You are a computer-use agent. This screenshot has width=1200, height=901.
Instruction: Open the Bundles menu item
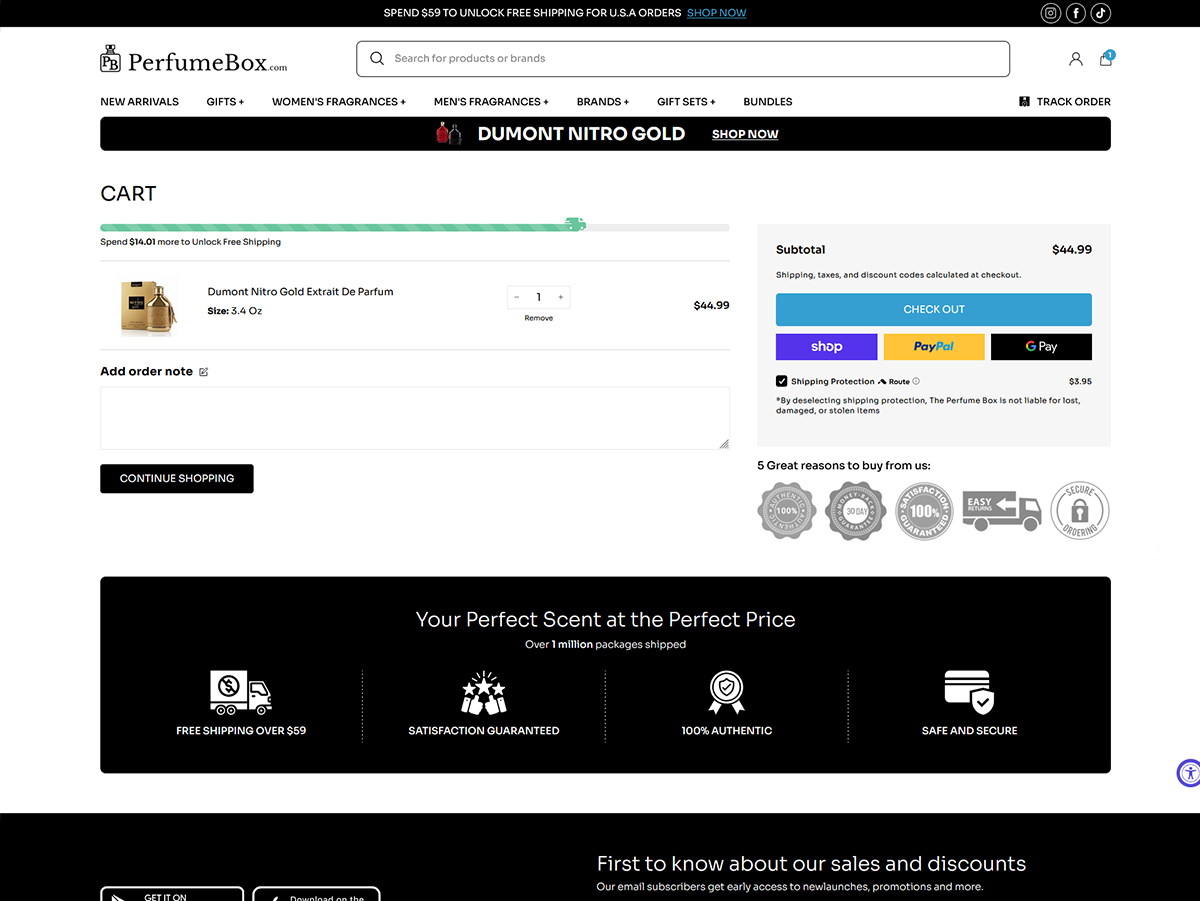pyautogui.click(x=768, y=102)
